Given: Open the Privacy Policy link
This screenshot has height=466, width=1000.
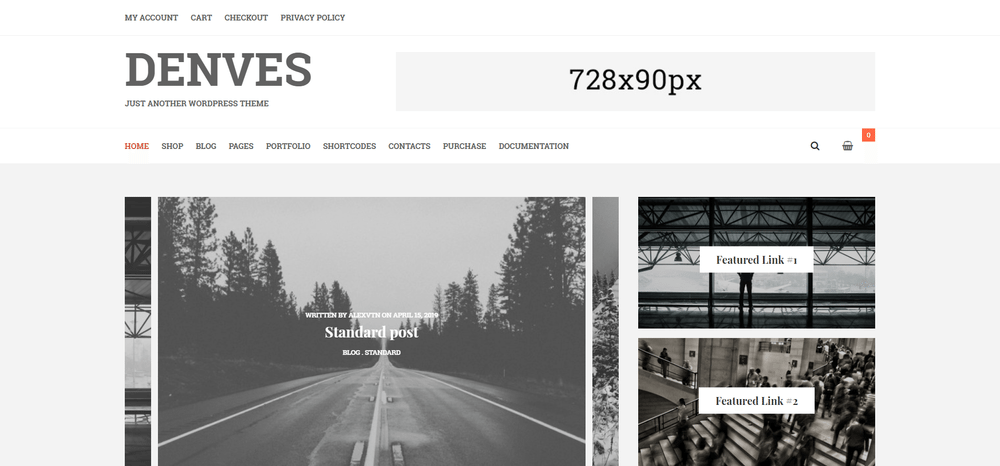Looking at the screenshot, I should [x=312, y=18].
